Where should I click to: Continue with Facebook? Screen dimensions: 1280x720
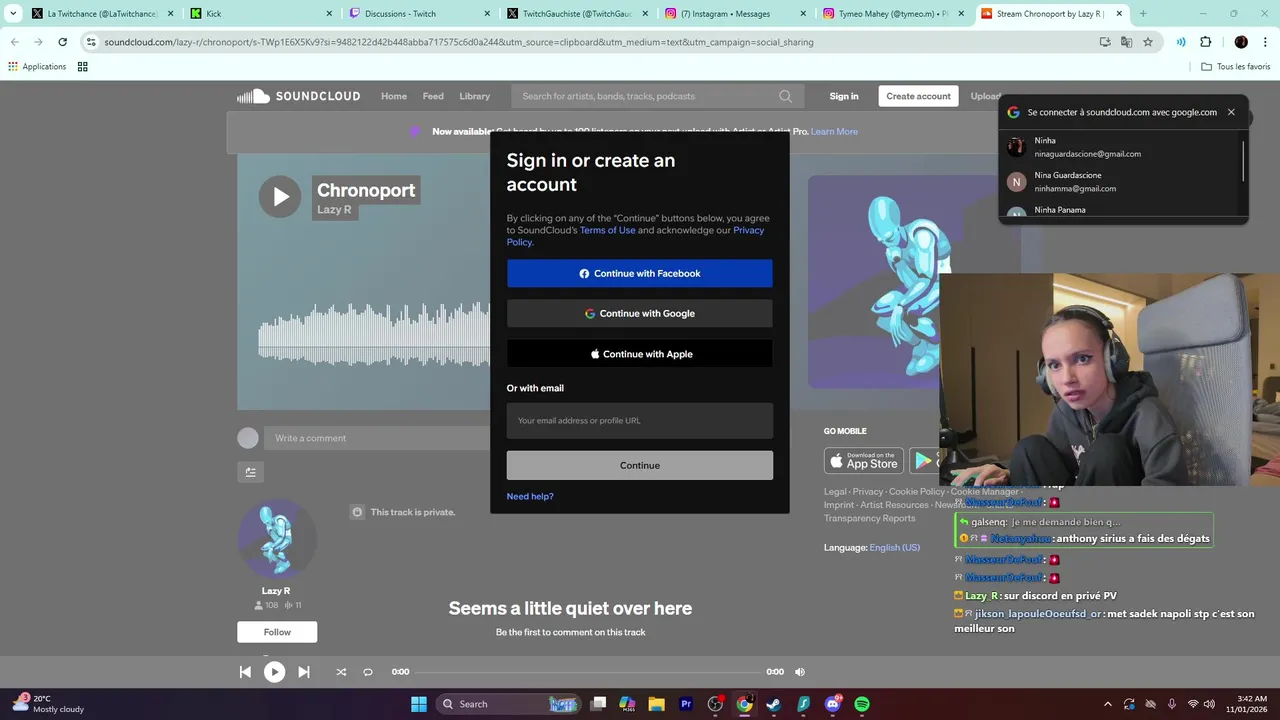(640, 273)
